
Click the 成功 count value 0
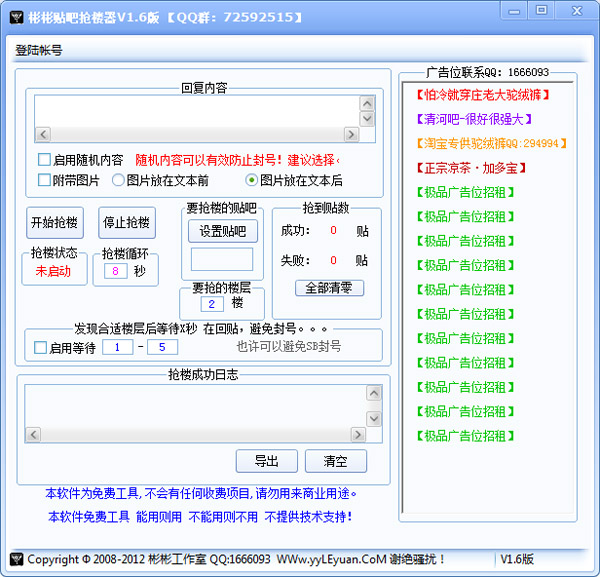333,230
